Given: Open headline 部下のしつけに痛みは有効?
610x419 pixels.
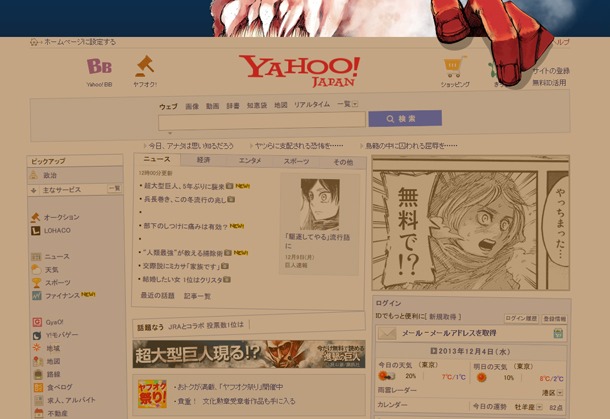Looking at the screenshot, I should tap(186, 226).
